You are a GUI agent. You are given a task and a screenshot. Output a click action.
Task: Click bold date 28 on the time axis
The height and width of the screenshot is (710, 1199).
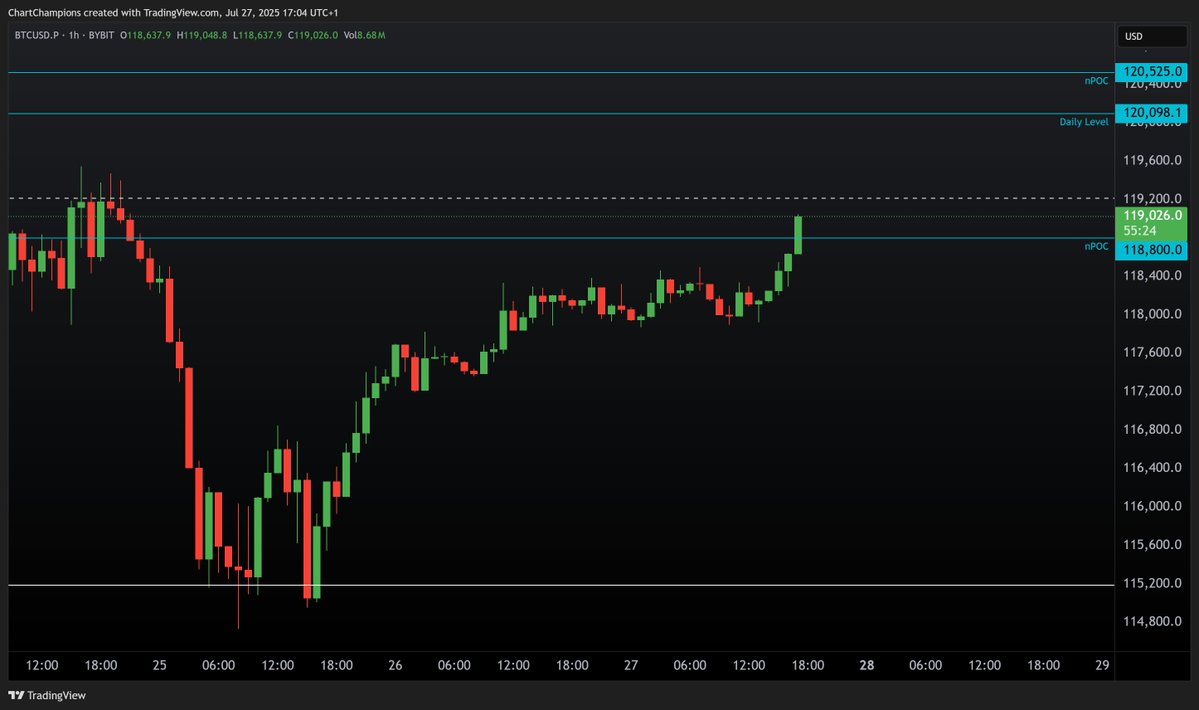pyautogui.click(x=866, y=666)
